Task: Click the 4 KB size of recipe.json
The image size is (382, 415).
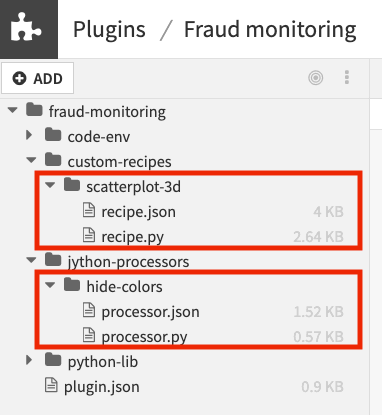Action: click(x=328, y=212)
